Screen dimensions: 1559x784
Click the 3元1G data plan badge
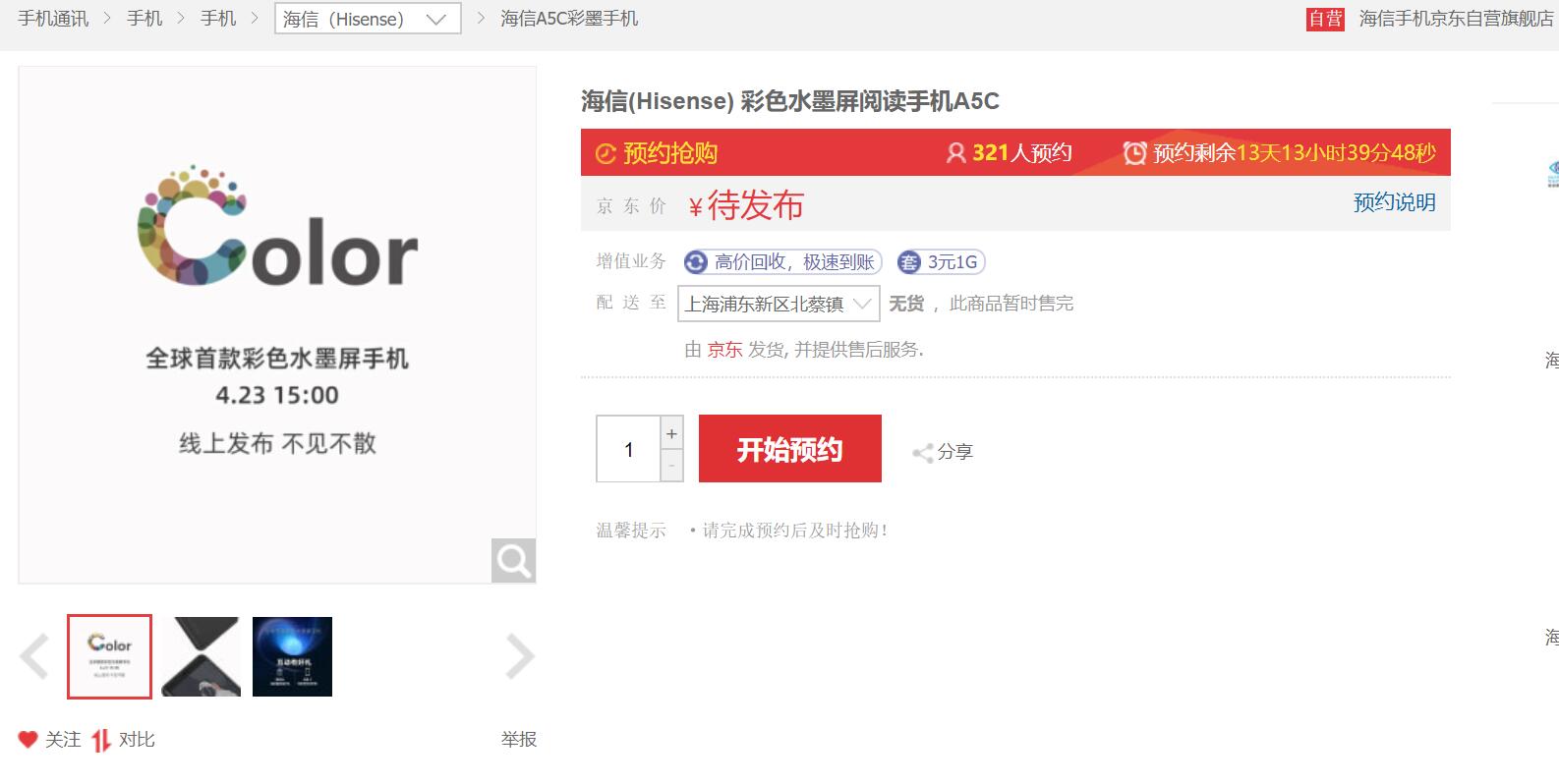pyautogui.click(x=941, y=262)
